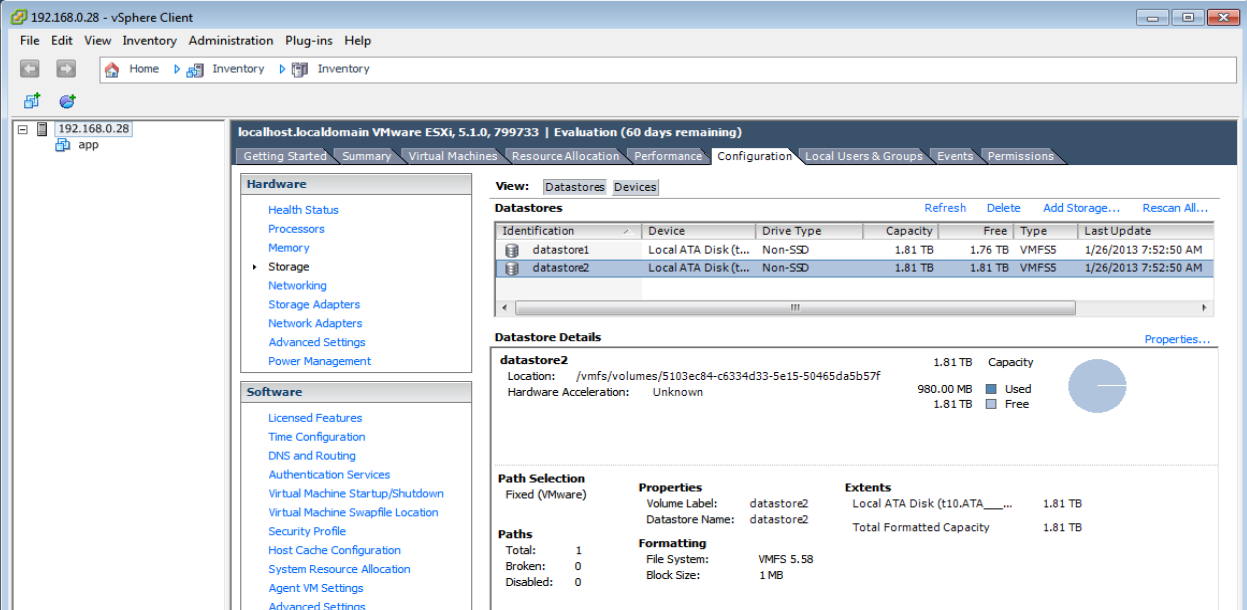Open Security Profile link
Screen dimensions: 1247x610
(307, 532)
